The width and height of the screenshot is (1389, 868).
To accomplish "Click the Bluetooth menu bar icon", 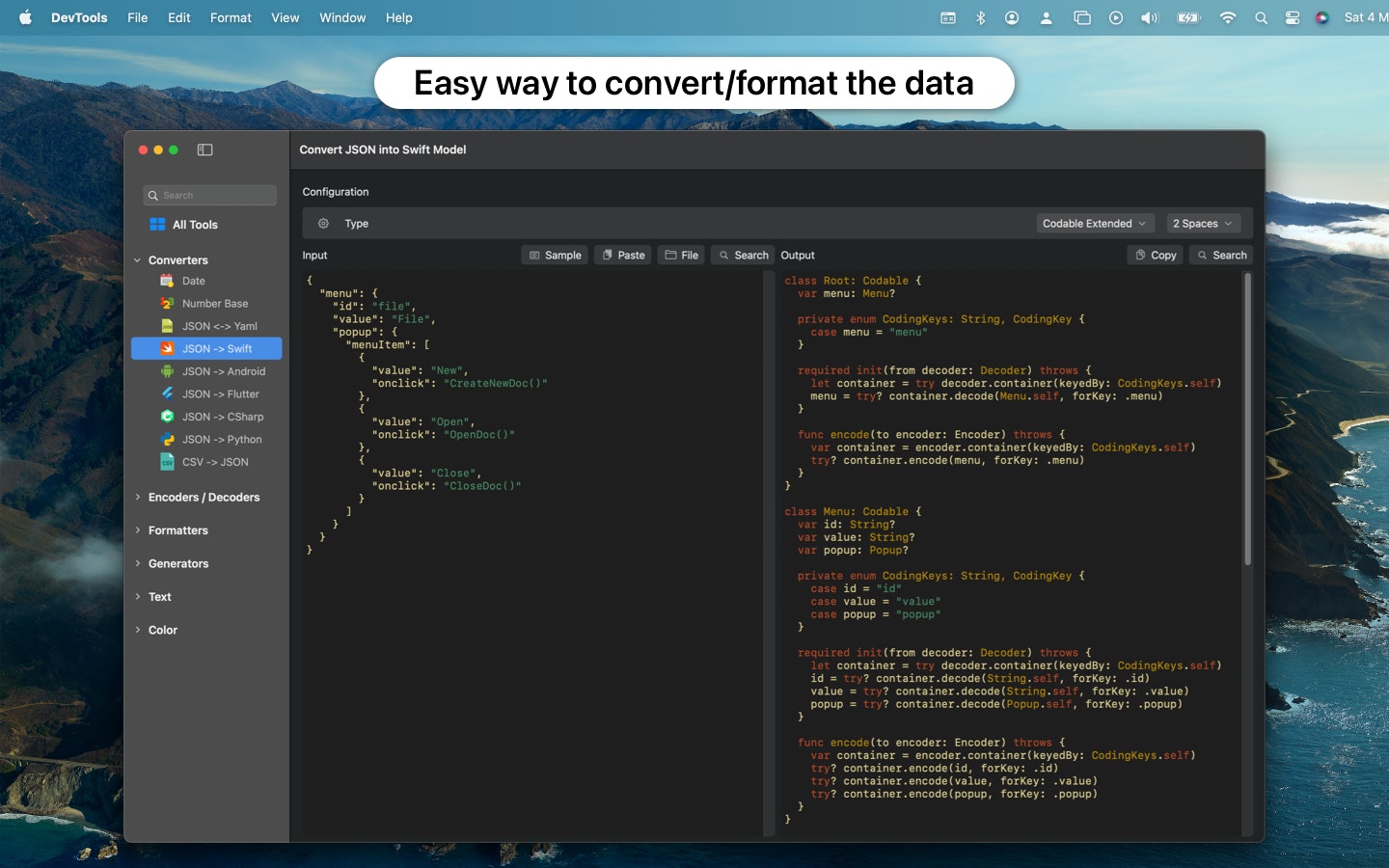I will (981, 17).
